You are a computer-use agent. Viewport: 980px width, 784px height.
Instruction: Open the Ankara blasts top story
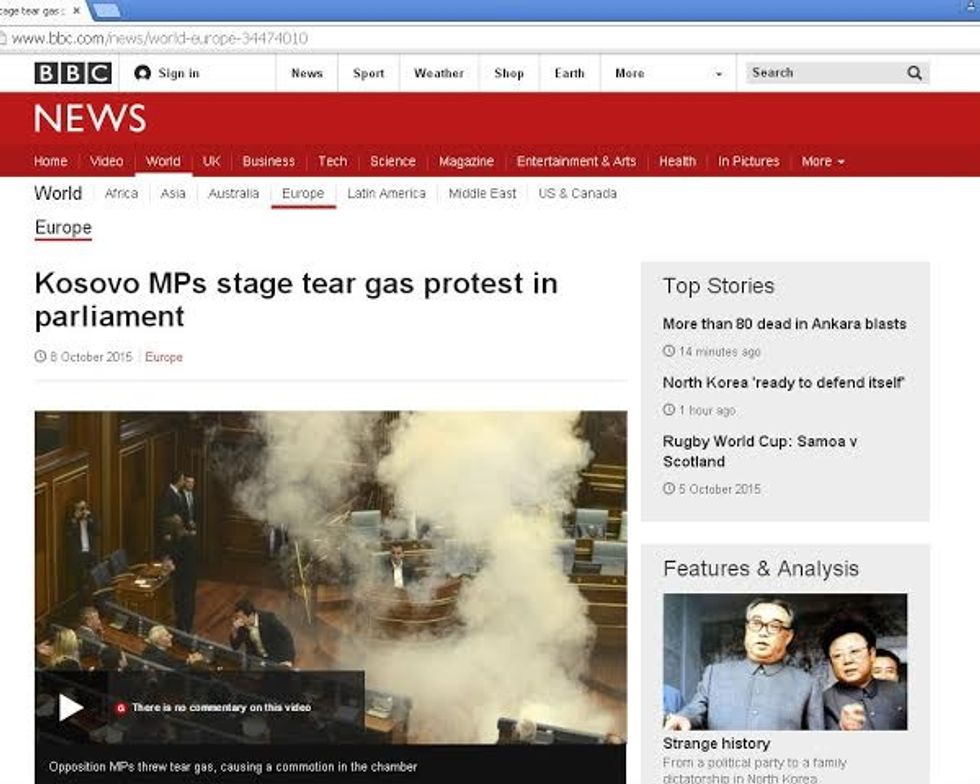pyautogui.click(x=784, y=324)
